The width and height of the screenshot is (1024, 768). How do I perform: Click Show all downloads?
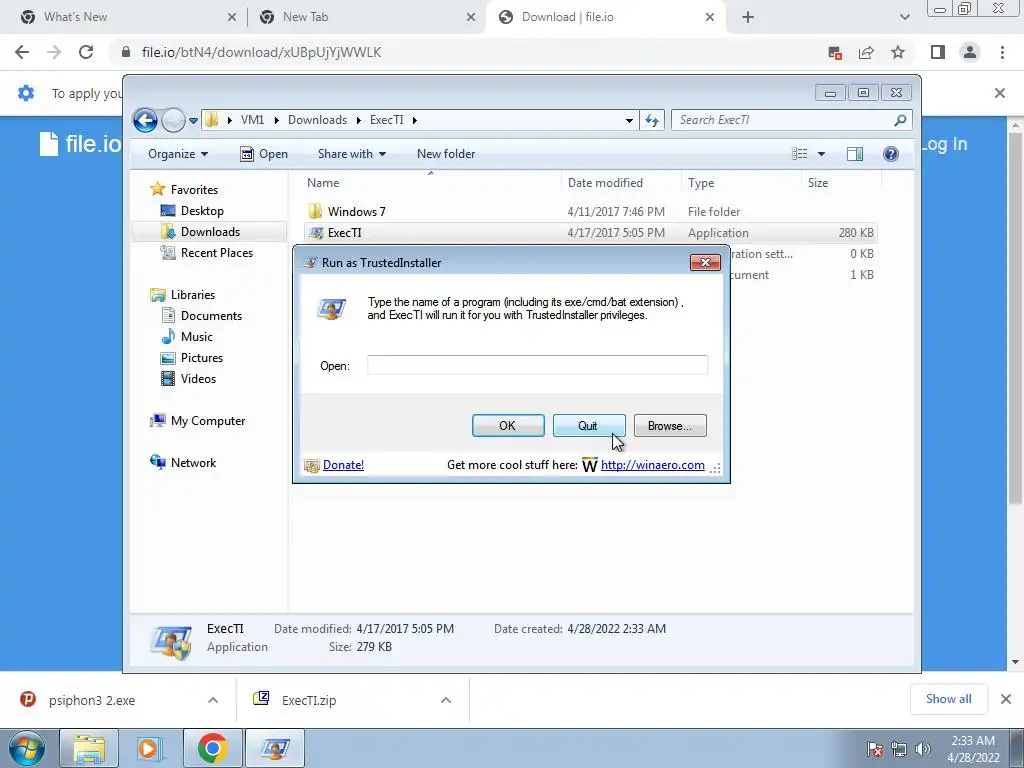point(948,699)
